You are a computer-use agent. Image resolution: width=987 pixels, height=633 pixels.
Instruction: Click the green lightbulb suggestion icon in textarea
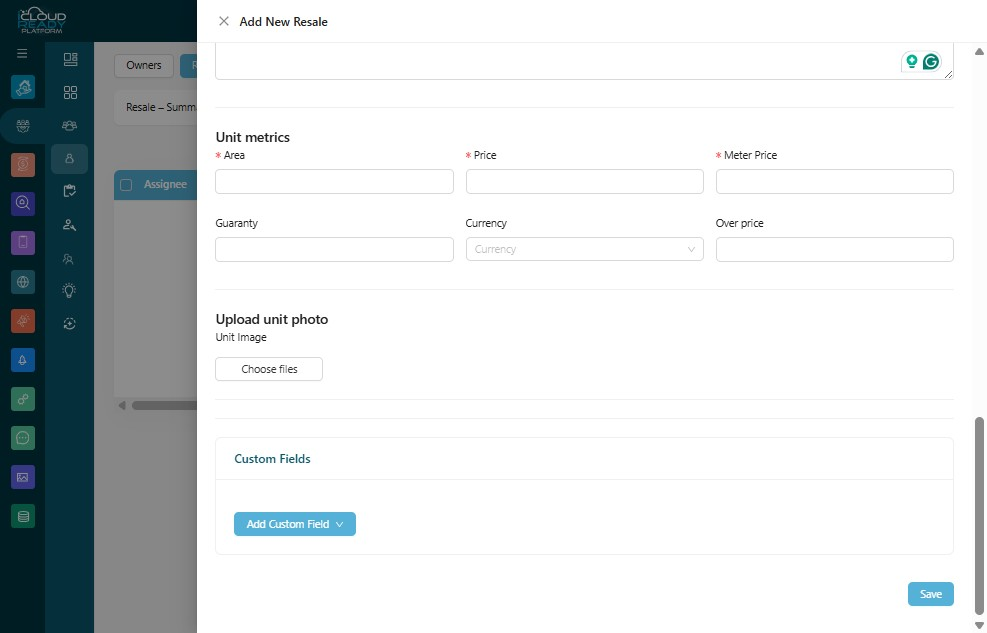click(911, 61)
